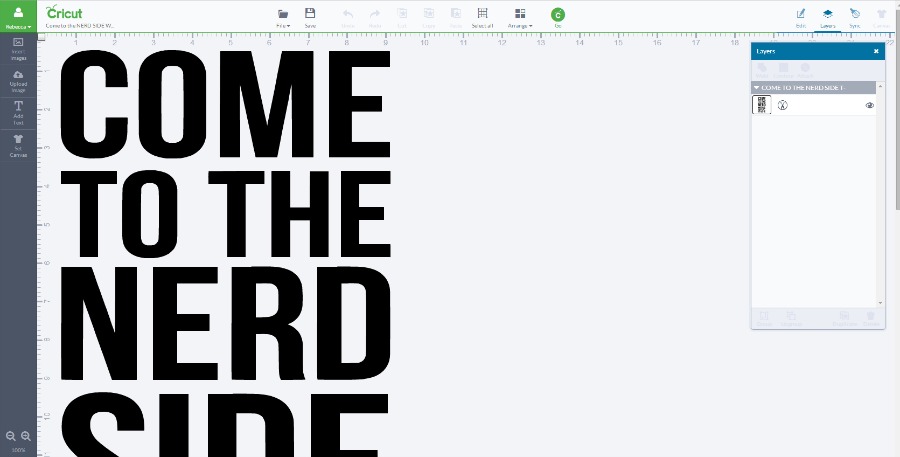Click the Group icon in Layers
Viewport: 900px width, 457px height.
click(x=764, y=319)
